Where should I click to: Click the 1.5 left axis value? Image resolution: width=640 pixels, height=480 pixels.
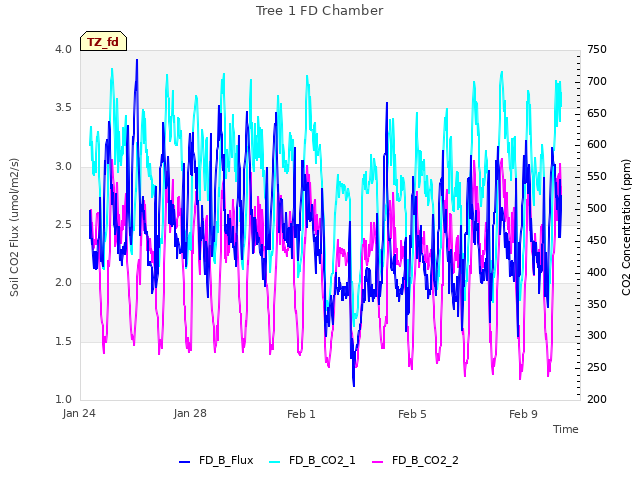(64, 341)
